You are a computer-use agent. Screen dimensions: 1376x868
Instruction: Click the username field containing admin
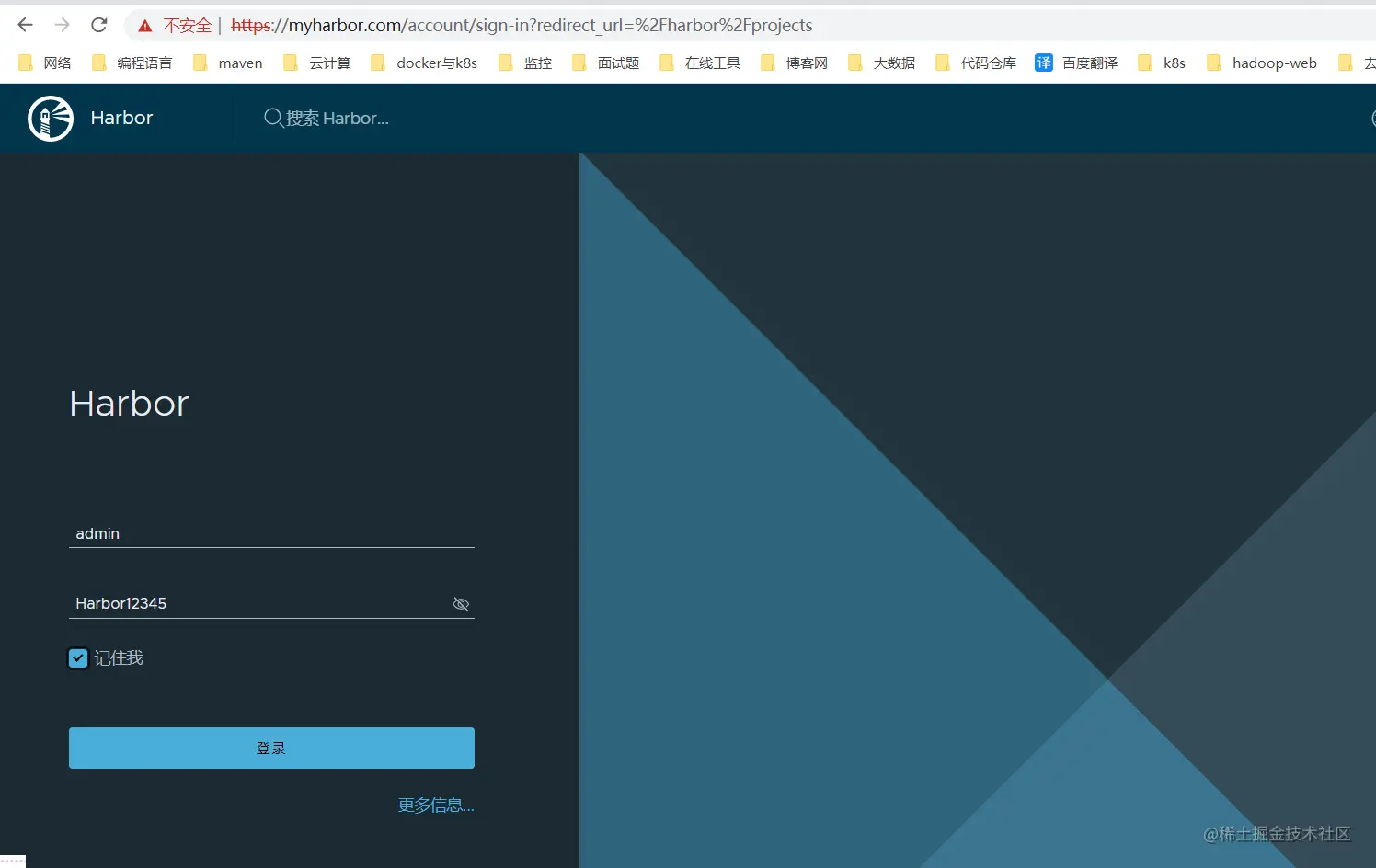tap(271, 533)
